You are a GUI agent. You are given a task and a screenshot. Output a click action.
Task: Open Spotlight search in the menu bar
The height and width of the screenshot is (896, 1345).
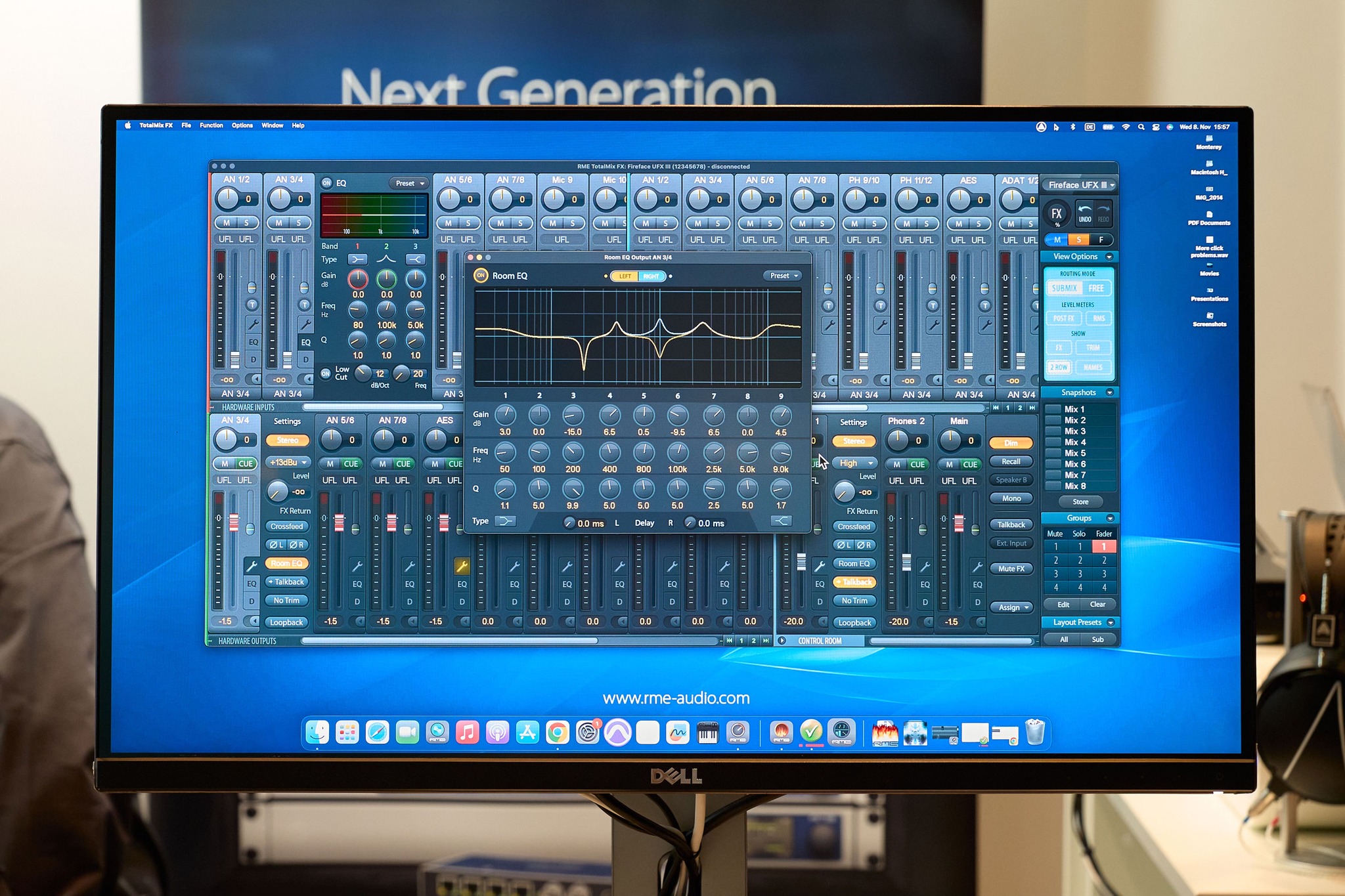pos(1141,127)
